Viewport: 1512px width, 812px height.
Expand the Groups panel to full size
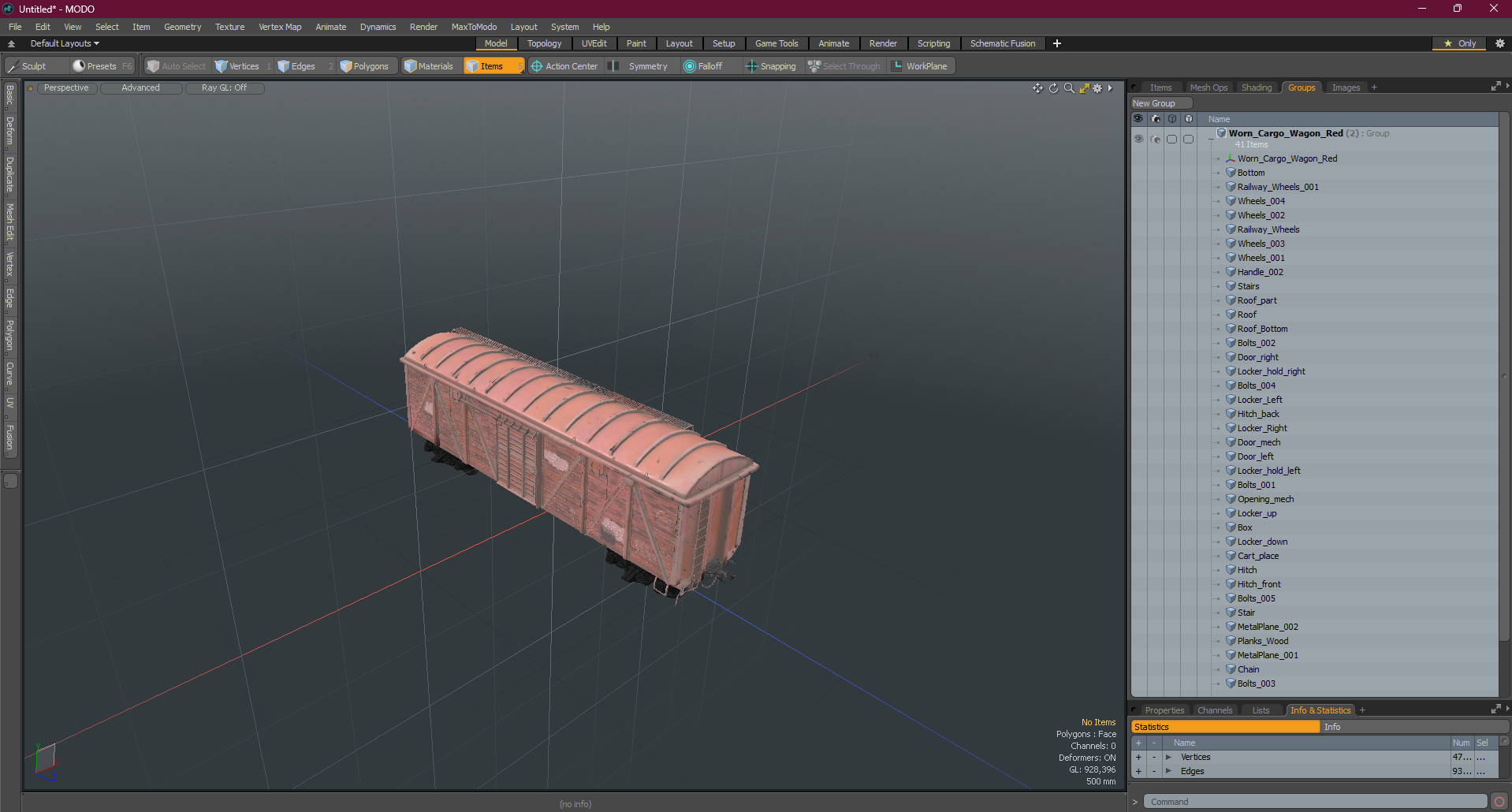pyautogui.click(x=1495, y=87)
